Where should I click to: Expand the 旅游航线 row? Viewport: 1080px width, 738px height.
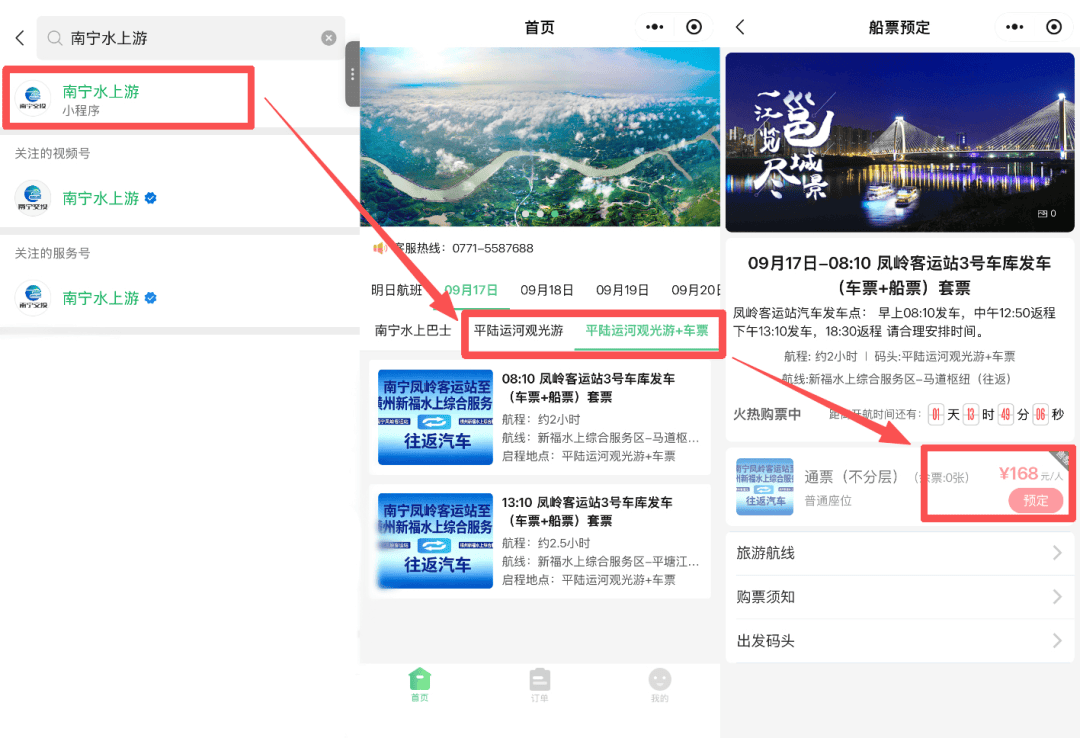point(900,553)
